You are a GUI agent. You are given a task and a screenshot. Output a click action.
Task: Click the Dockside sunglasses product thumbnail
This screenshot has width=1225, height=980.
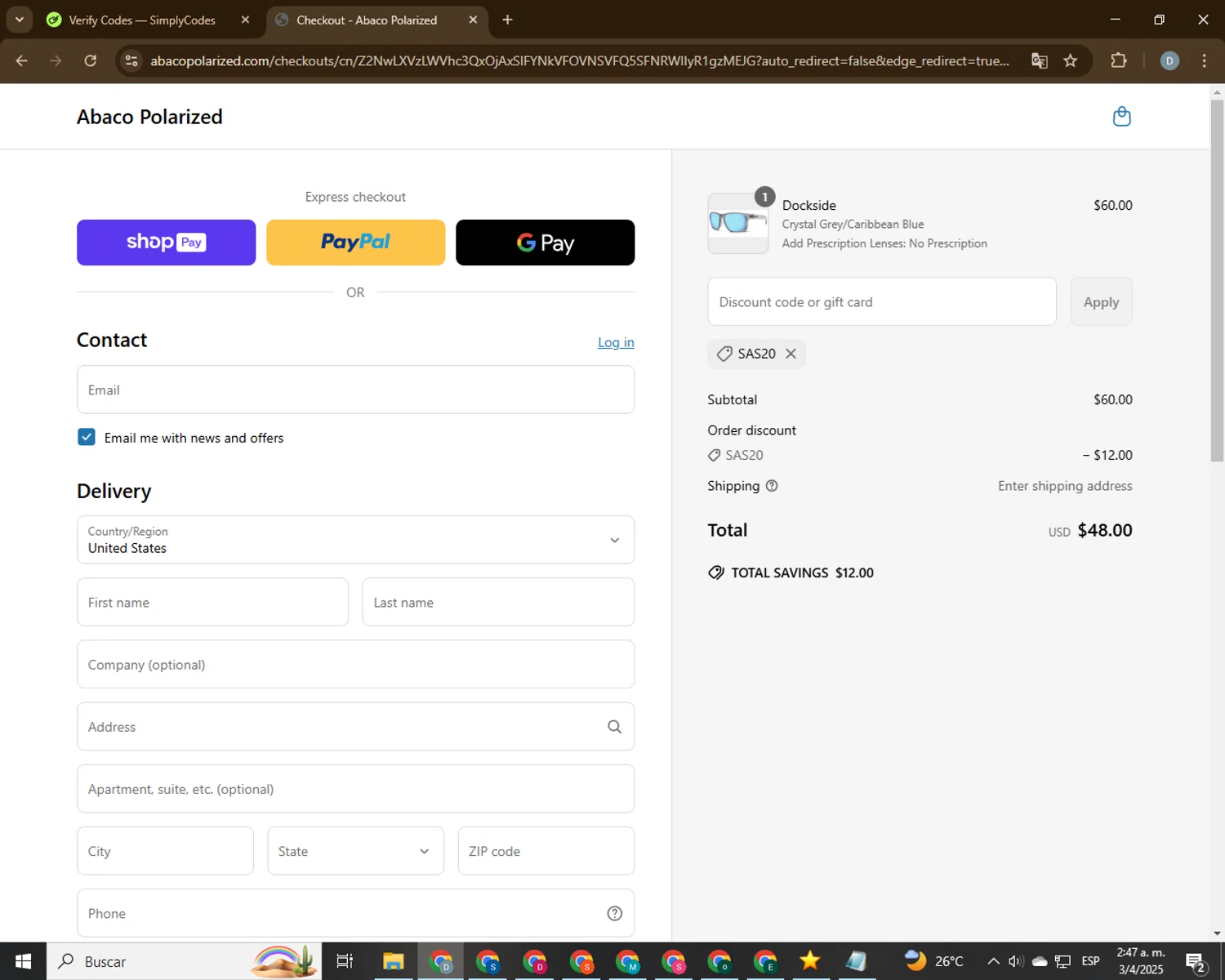coord(738,223)
